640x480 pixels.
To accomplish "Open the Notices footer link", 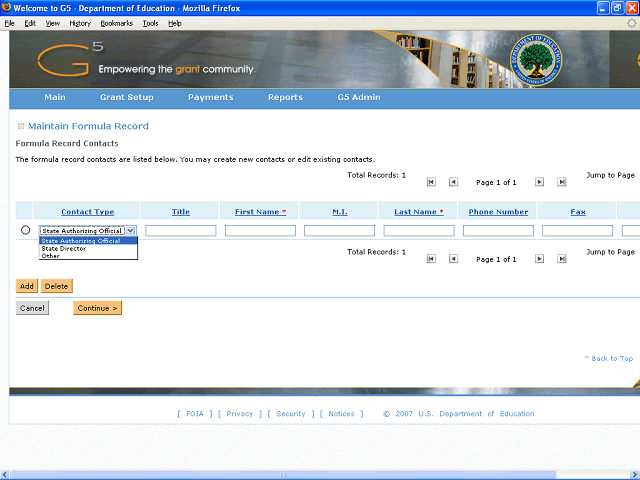I will click(341, 414).
